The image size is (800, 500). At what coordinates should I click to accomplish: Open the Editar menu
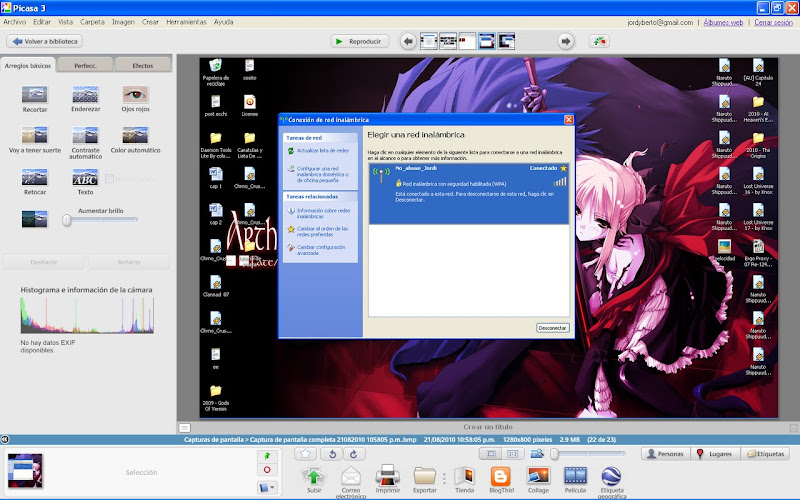pos(42,22)
